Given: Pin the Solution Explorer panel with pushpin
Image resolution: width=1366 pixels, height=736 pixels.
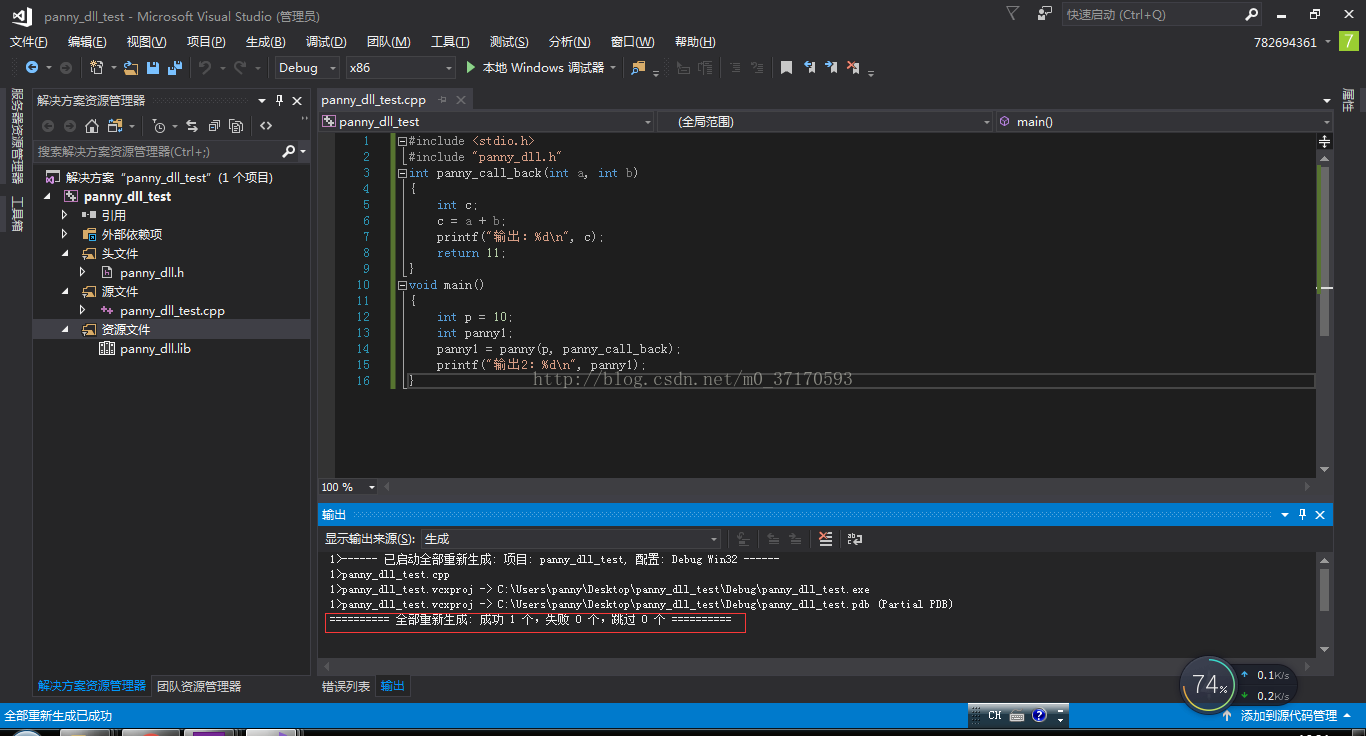Looking at the screenshot, I should point(279,100).
